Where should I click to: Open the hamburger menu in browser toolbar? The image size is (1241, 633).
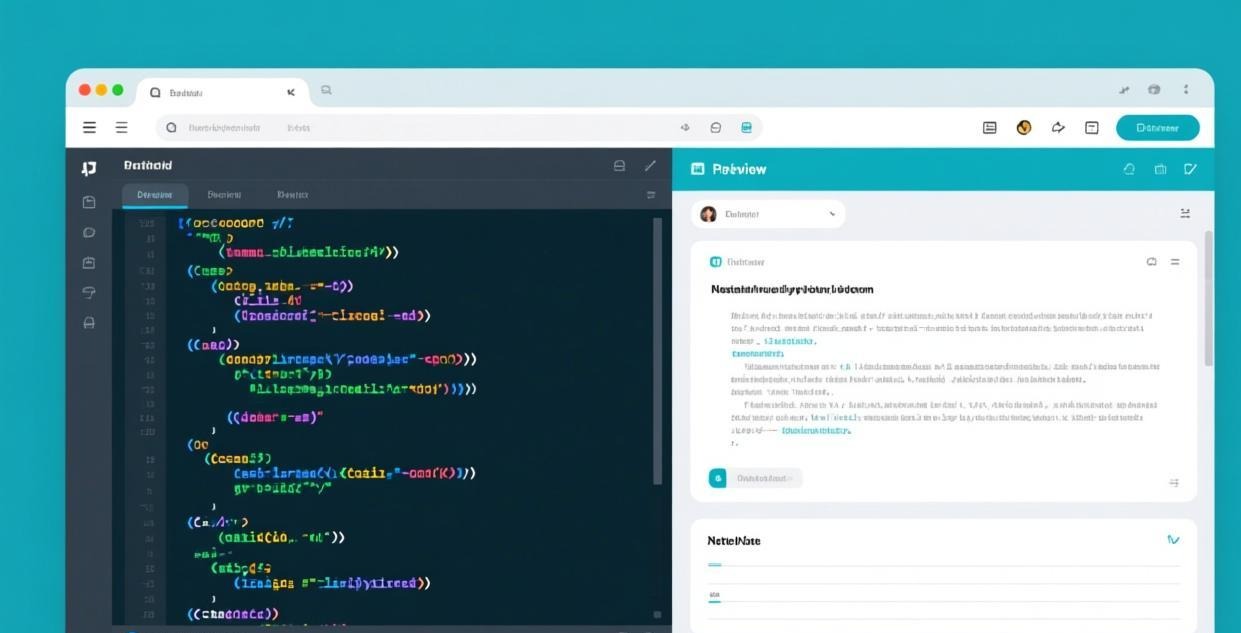point(90,127)
